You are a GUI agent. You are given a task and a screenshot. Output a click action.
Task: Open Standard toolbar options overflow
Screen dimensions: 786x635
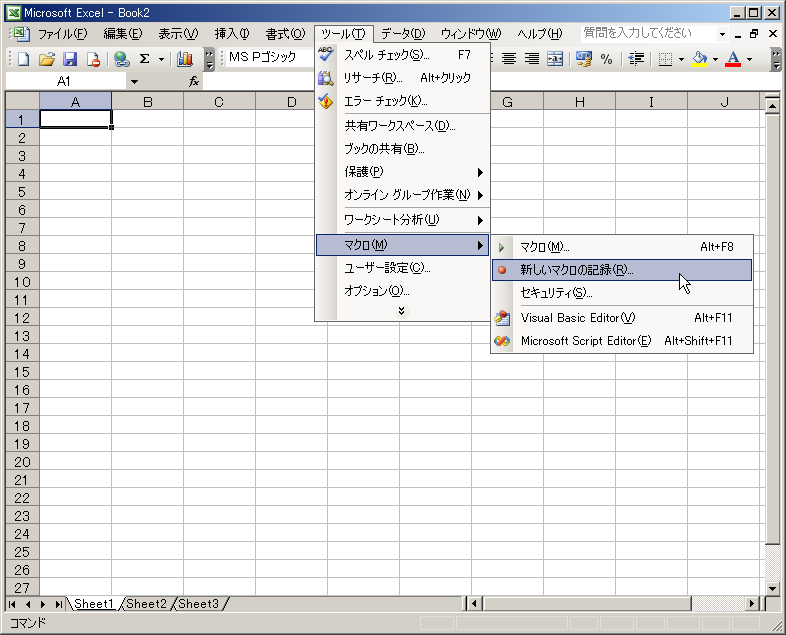pyautogui.click(x=209, y=59)
